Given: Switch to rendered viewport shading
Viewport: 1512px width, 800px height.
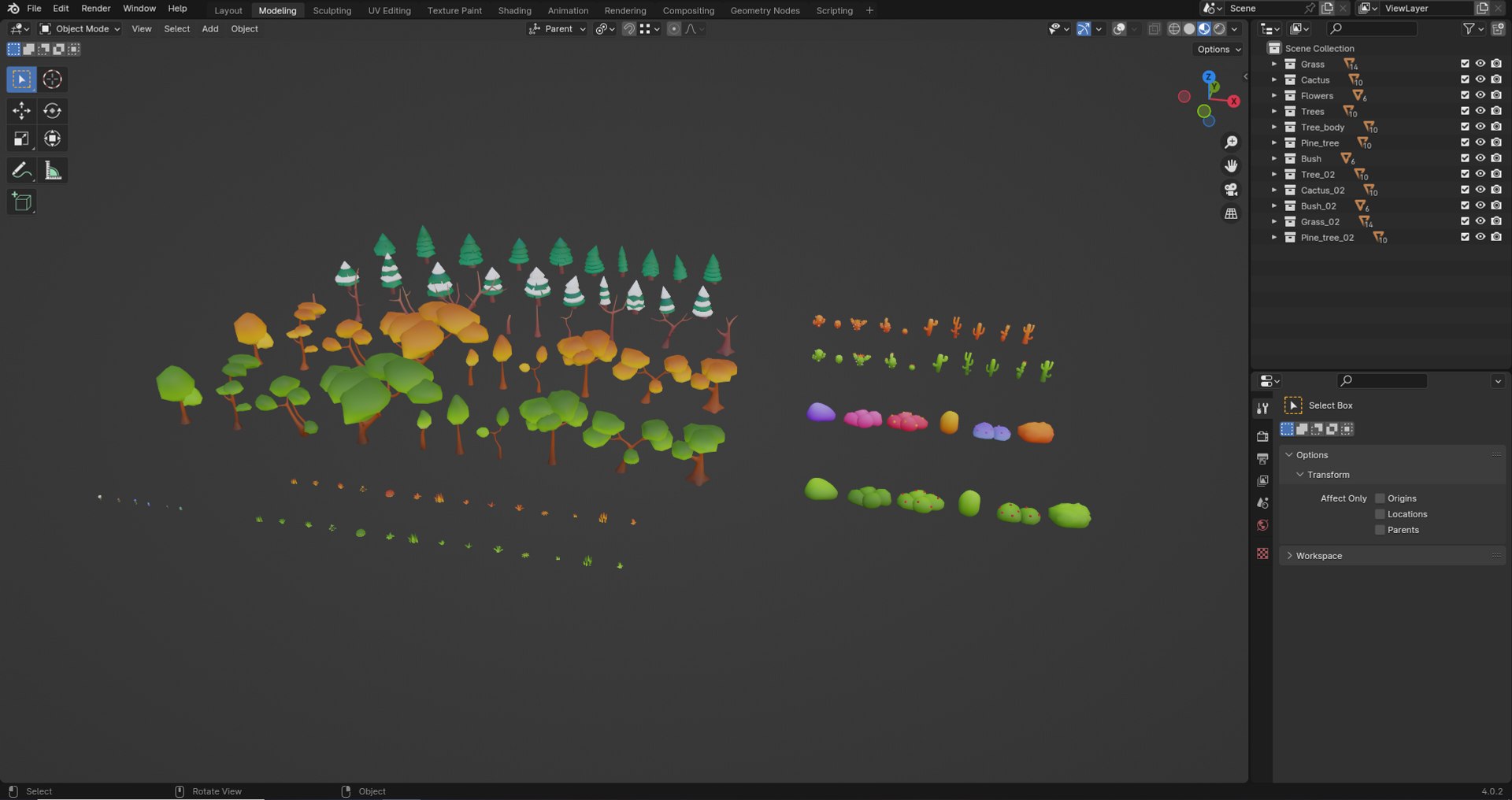Looking at the screenshot, I should [1219, 29].
